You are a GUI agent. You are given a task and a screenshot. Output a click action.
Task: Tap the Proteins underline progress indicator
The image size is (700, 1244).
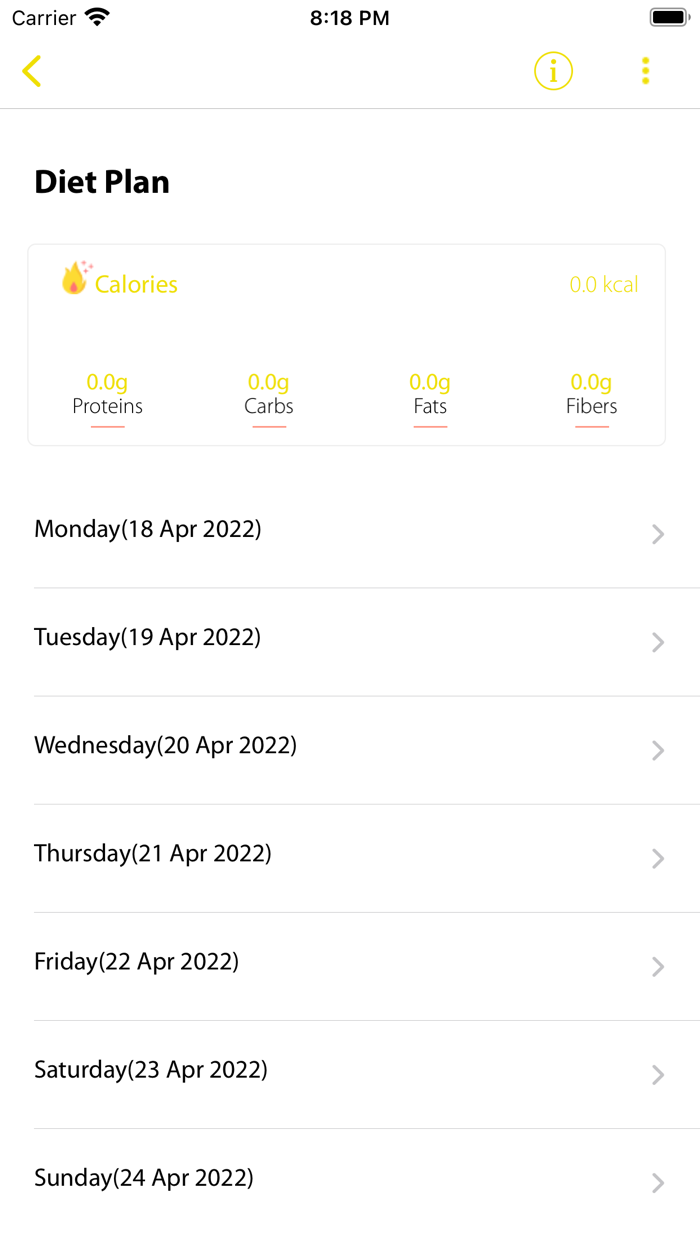pyautogui.click(x=107, y=427)
